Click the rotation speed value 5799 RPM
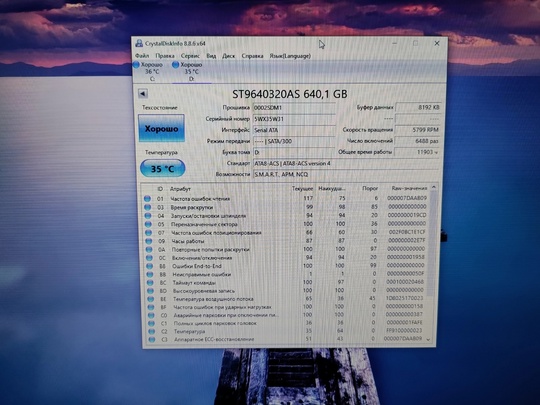540x405 pixels. tap(417, 130)
